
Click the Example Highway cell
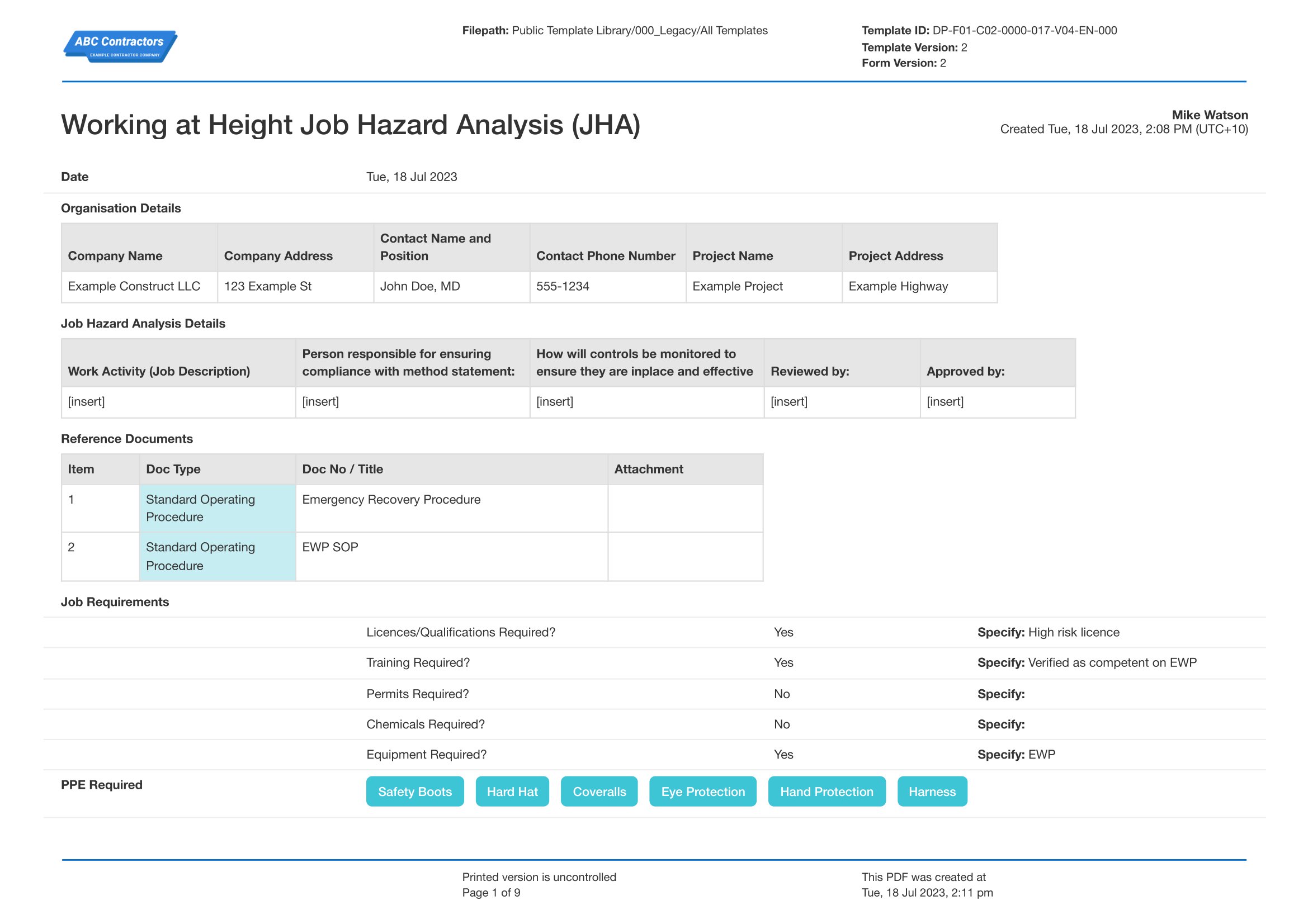[919, 287]
